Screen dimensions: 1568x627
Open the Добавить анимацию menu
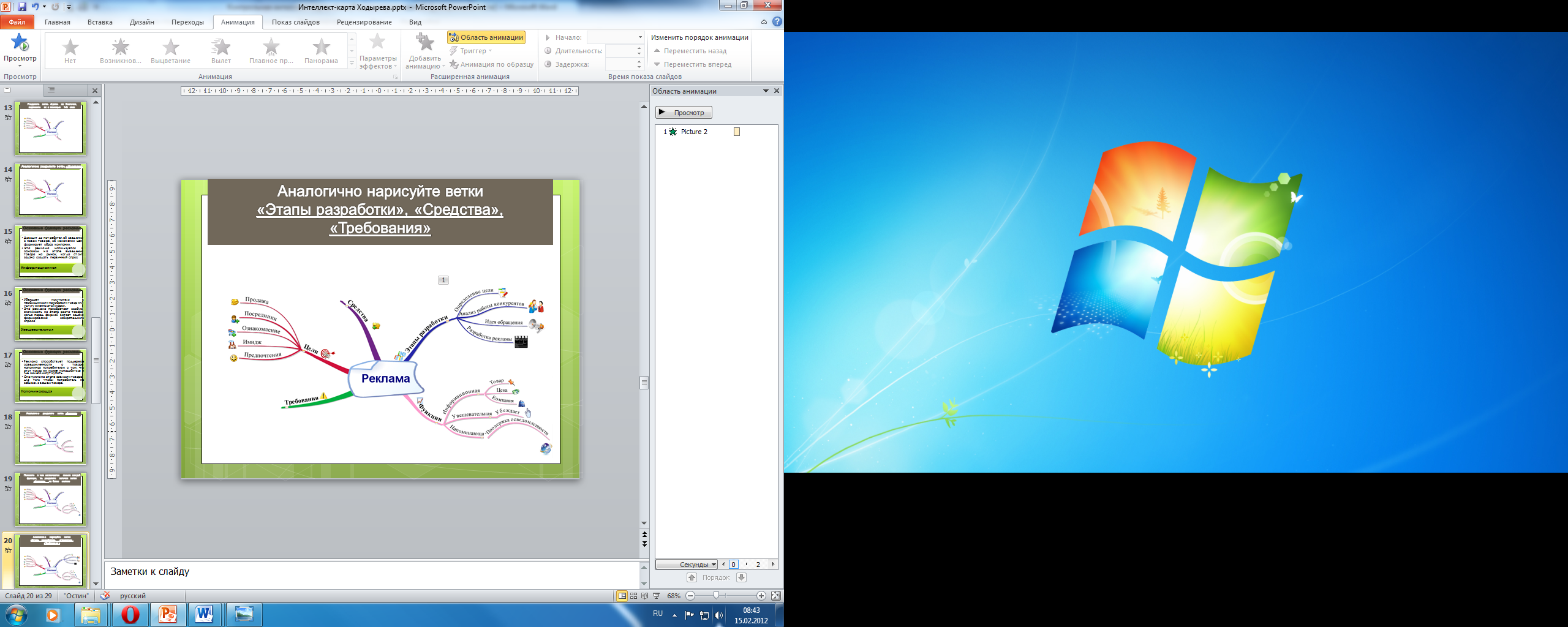click(x=424, y=51)
